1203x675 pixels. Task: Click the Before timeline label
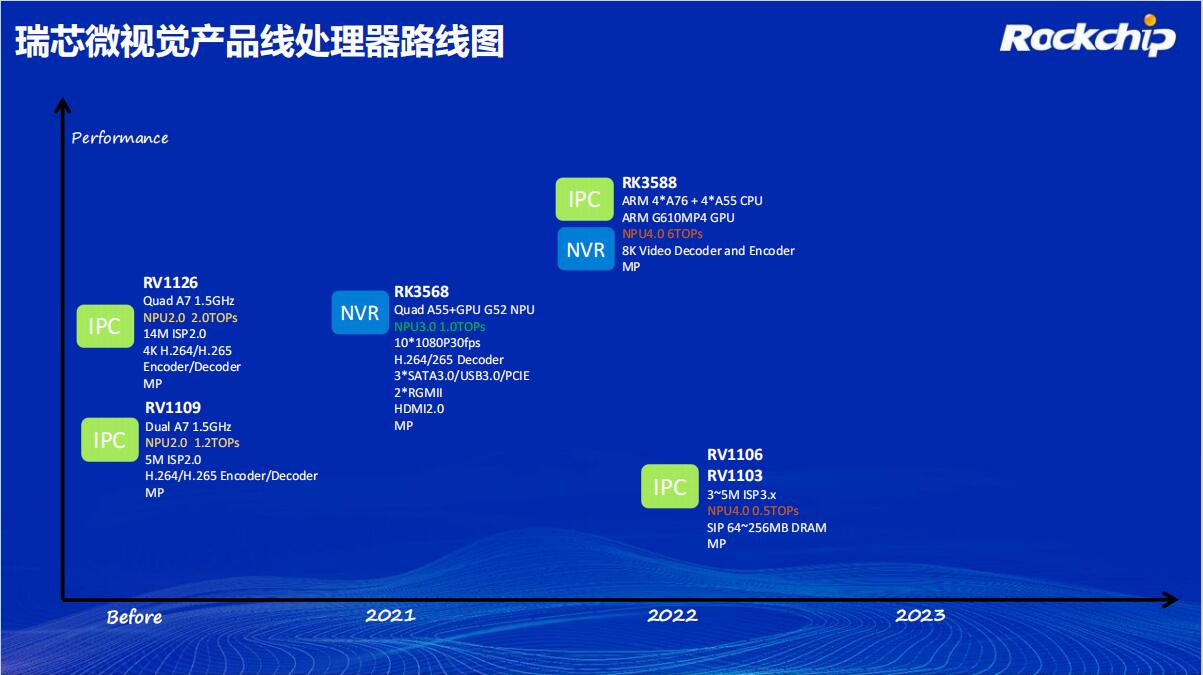pyautogui.click(x=134, y=617)
